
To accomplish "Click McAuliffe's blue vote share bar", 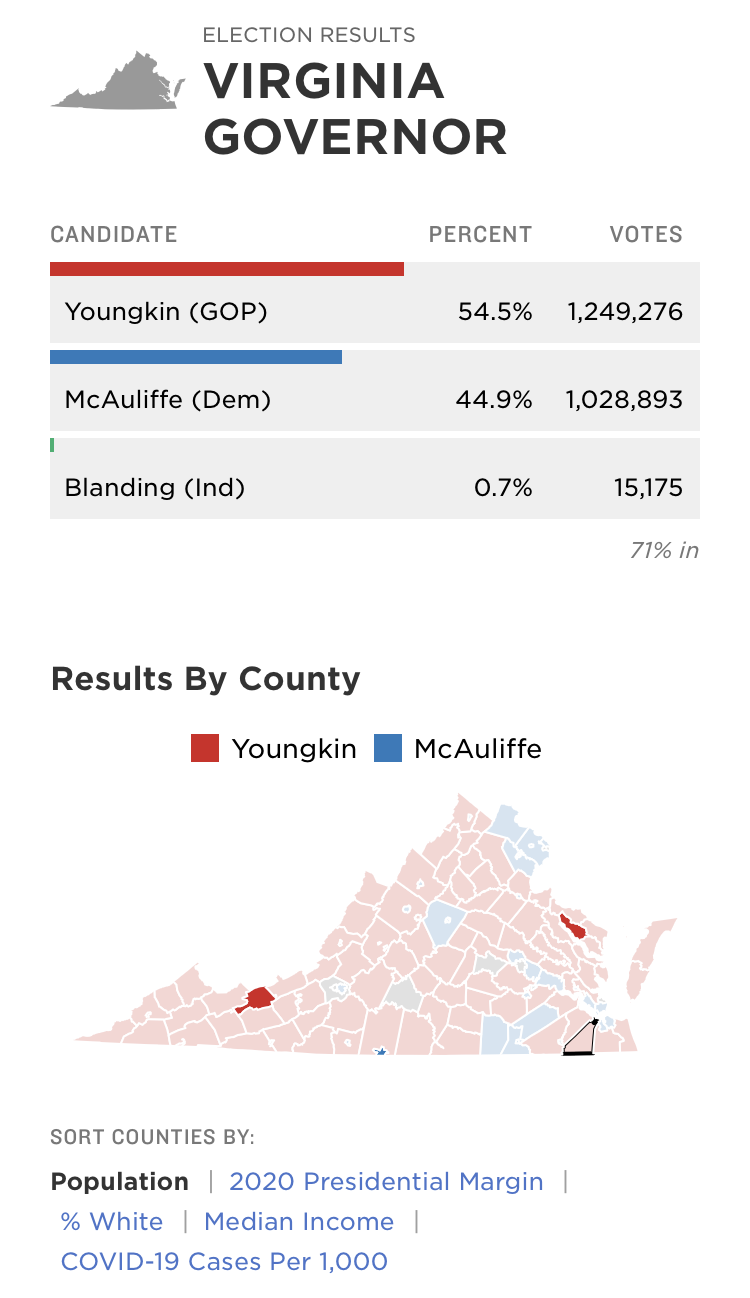I will tap(196, 357).
